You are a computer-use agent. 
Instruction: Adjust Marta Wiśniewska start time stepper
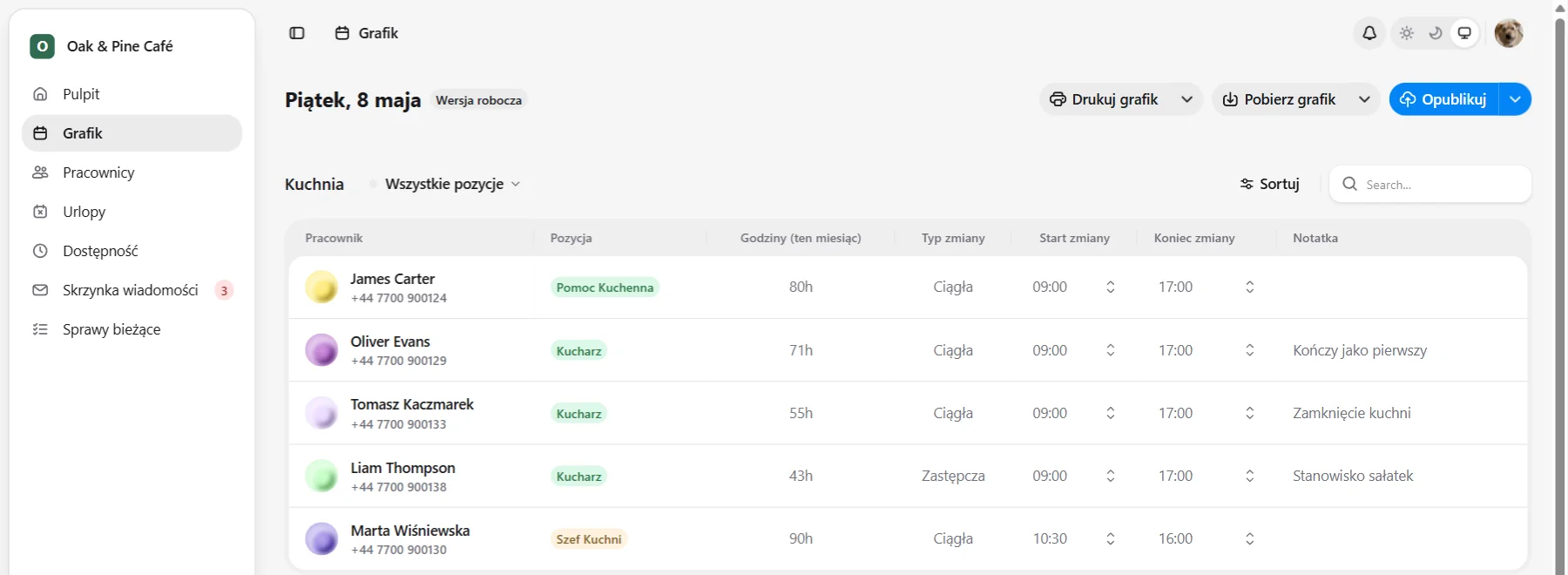(1111, 538)
